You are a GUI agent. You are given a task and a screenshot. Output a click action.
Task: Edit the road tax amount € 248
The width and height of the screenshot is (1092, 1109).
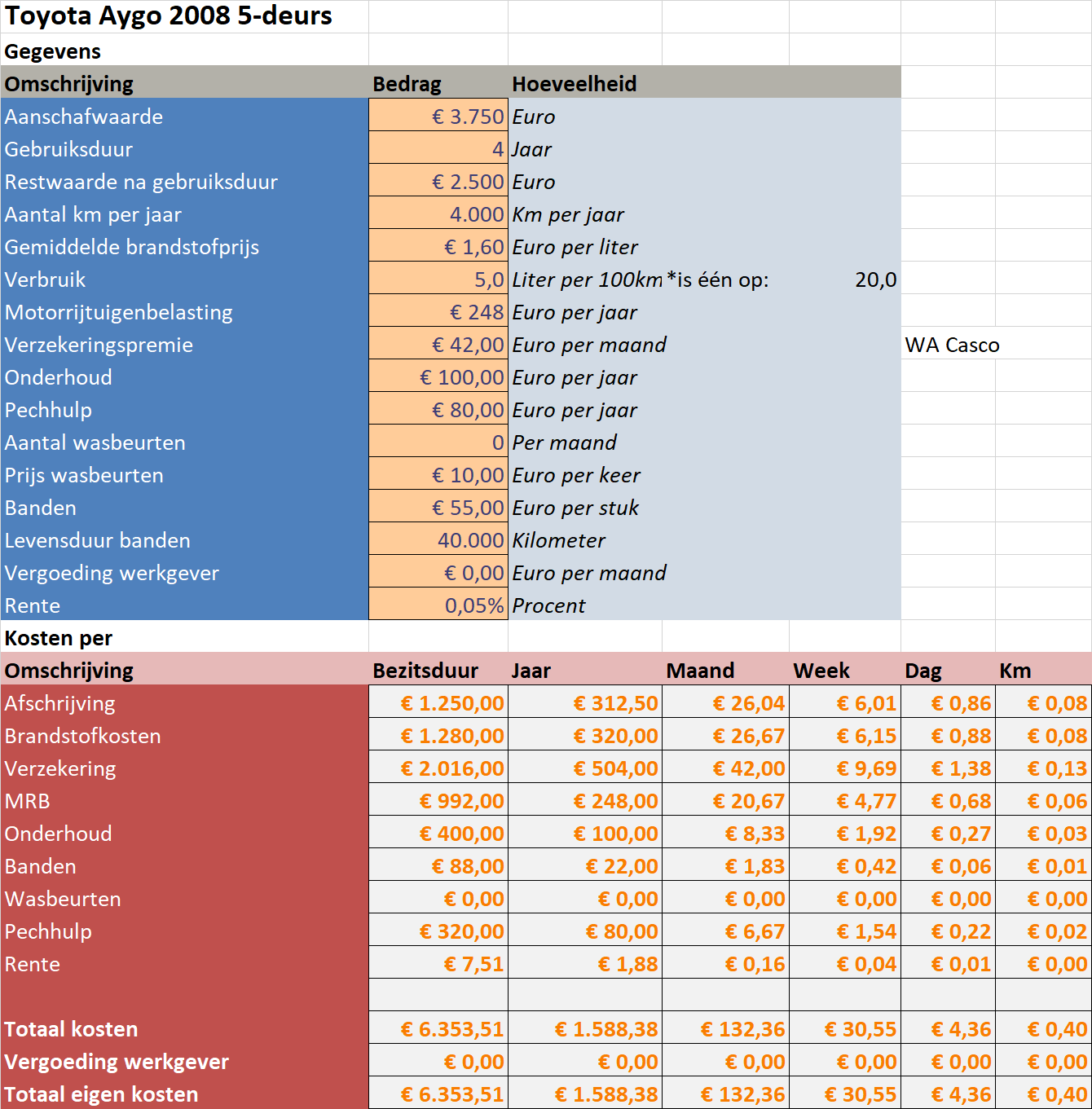(x=438, y=310)
